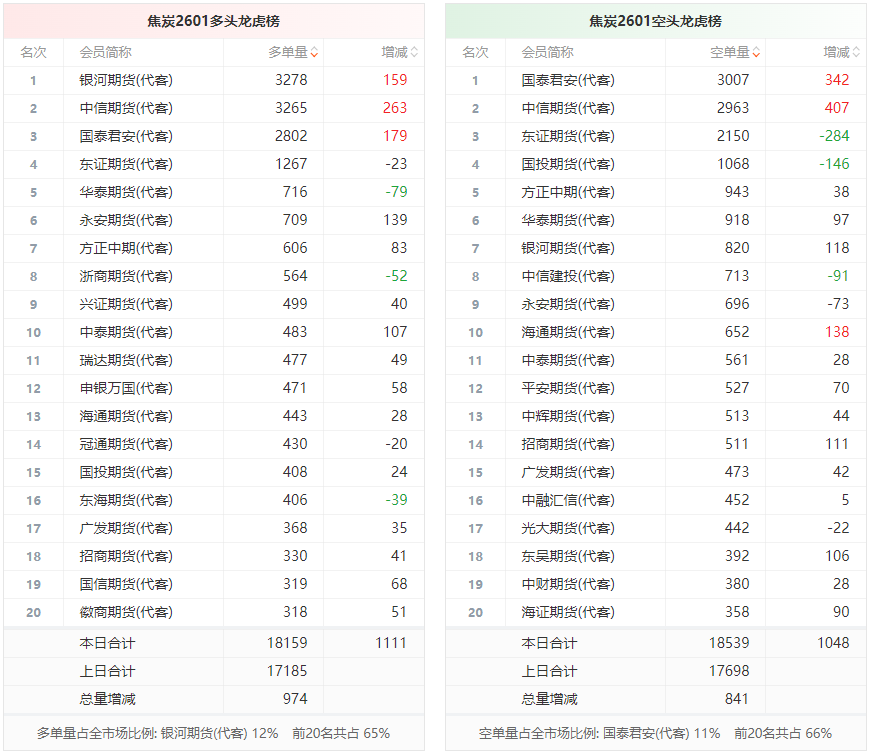Click 海通期货(代客) in long table
Screen dimensions: 870x754
126,416
